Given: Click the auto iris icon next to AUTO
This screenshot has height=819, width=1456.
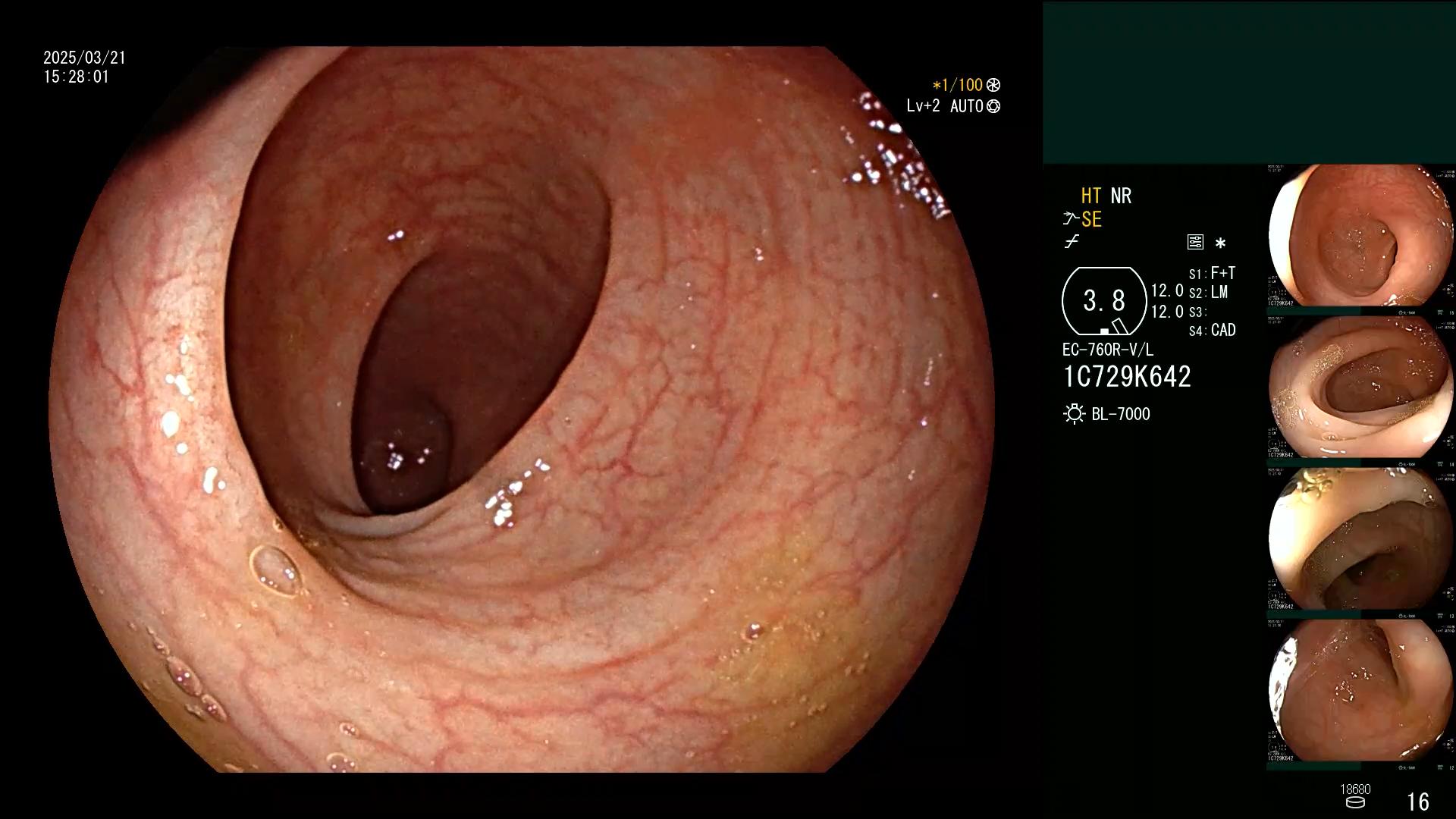Looking at the screenshot, I should pyautogui.click(x=993, y=107).
